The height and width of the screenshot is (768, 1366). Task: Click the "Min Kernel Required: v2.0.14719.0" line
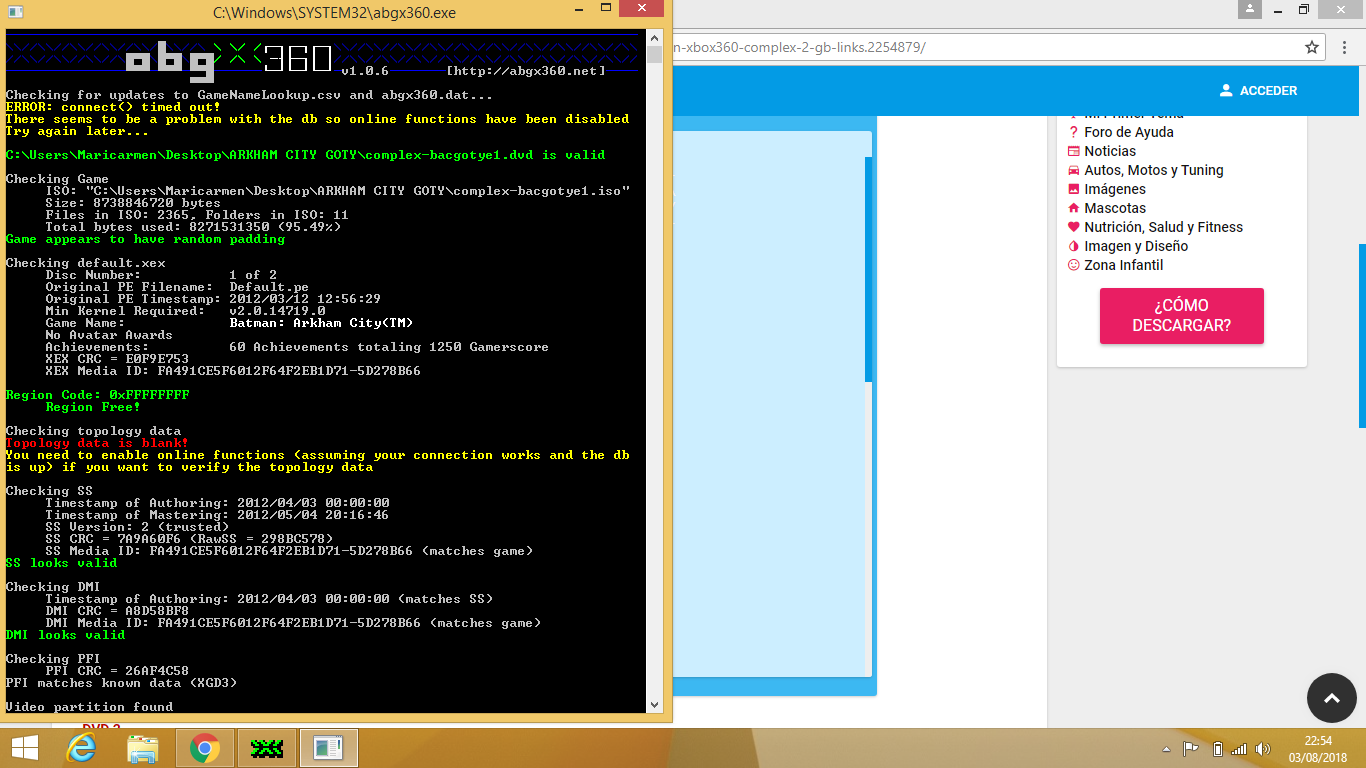[x=185, y=311]
